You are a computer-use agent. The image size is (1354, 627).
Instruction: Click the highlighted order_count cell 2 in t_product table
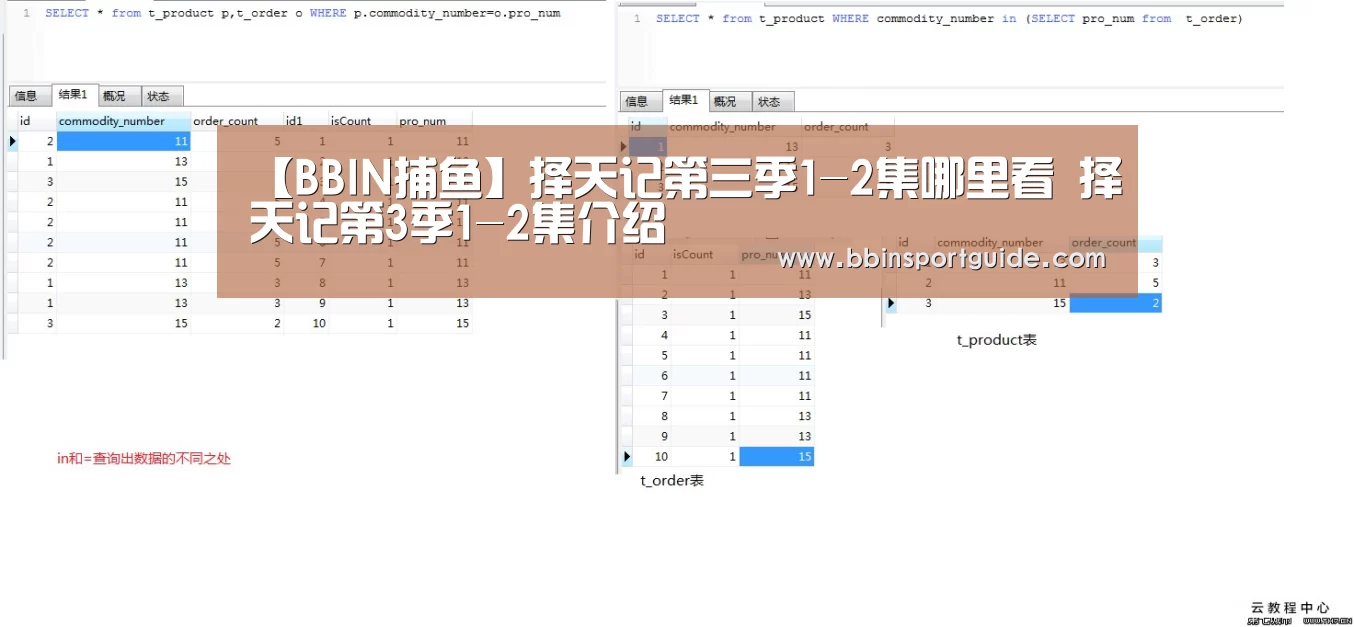click(x=1116, y=303)
